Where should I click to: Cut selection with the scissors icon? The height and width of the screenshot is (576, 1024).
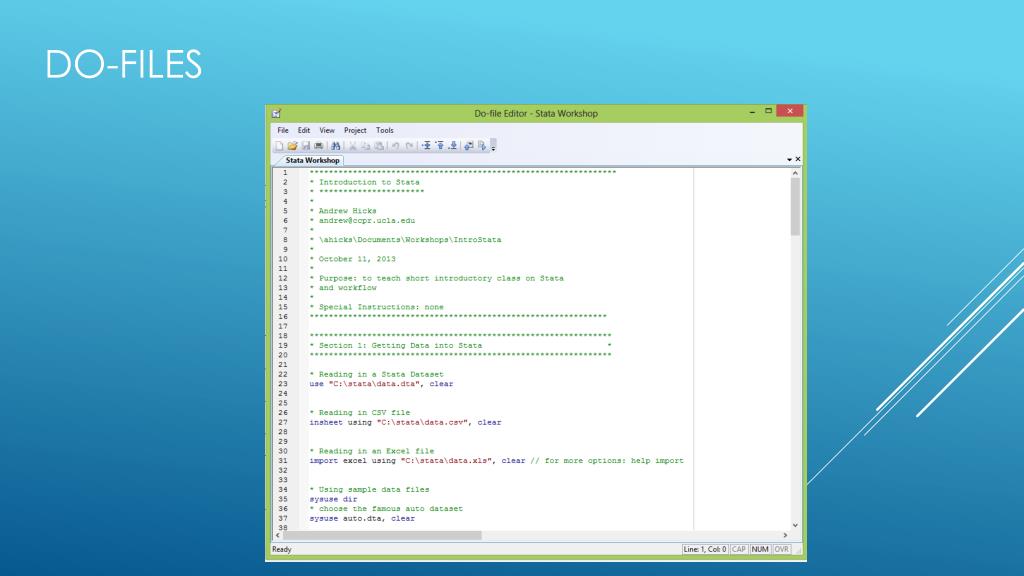click(353, 146)
